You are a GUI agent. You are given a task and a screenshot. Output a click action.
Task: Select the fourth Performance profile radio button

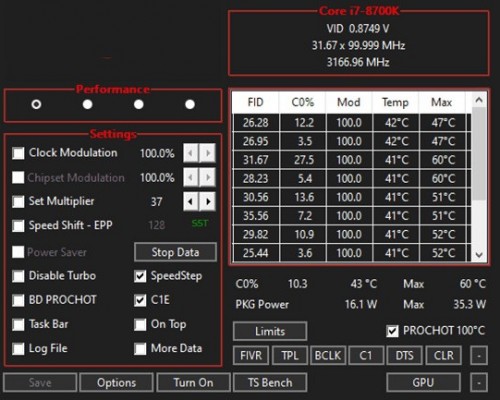tap(190, 104)
